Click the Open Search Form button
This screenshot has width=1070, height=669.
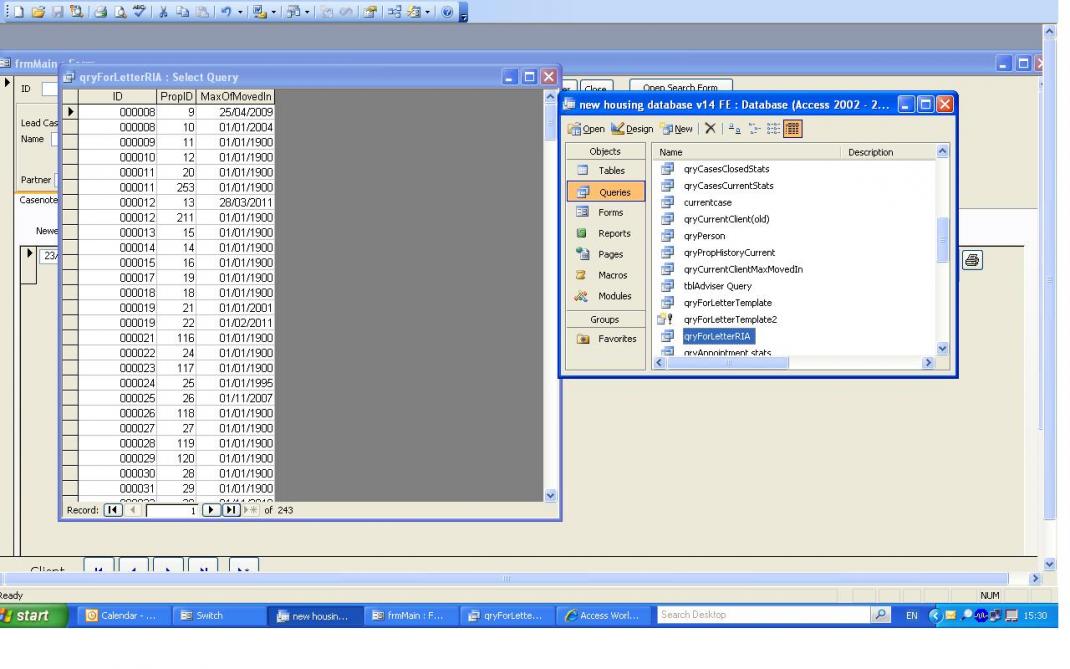tap(680, 87)
